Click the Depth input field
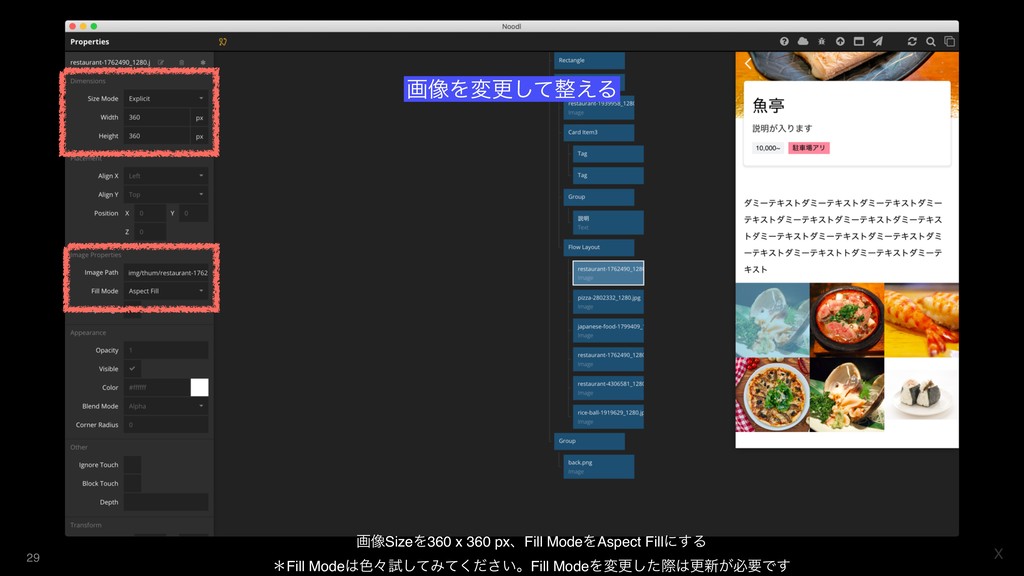The width and height of the screenshot is (1024, 576). click(166, 502)
